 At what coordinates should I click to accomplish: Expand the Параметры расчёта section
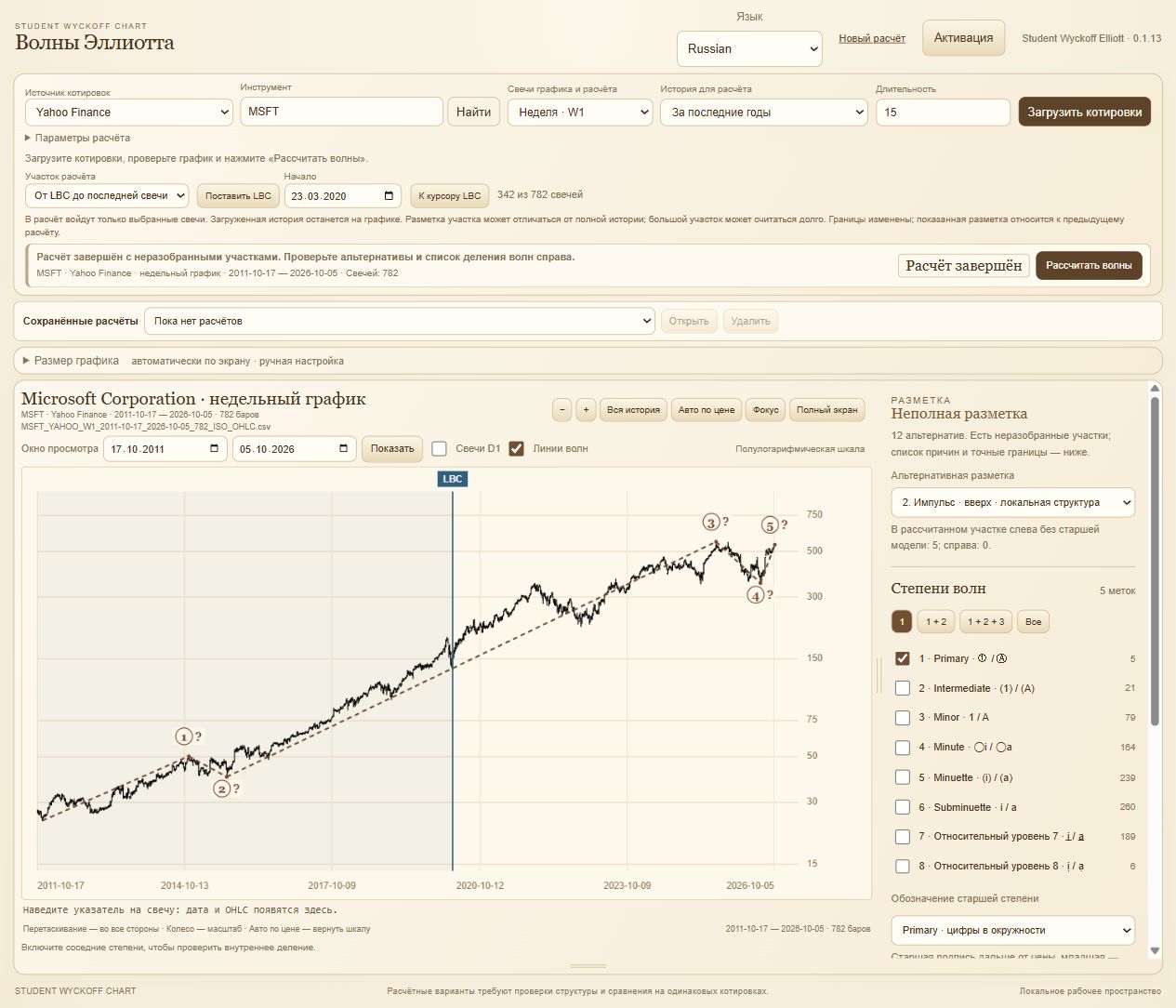[x=78, y=138]
